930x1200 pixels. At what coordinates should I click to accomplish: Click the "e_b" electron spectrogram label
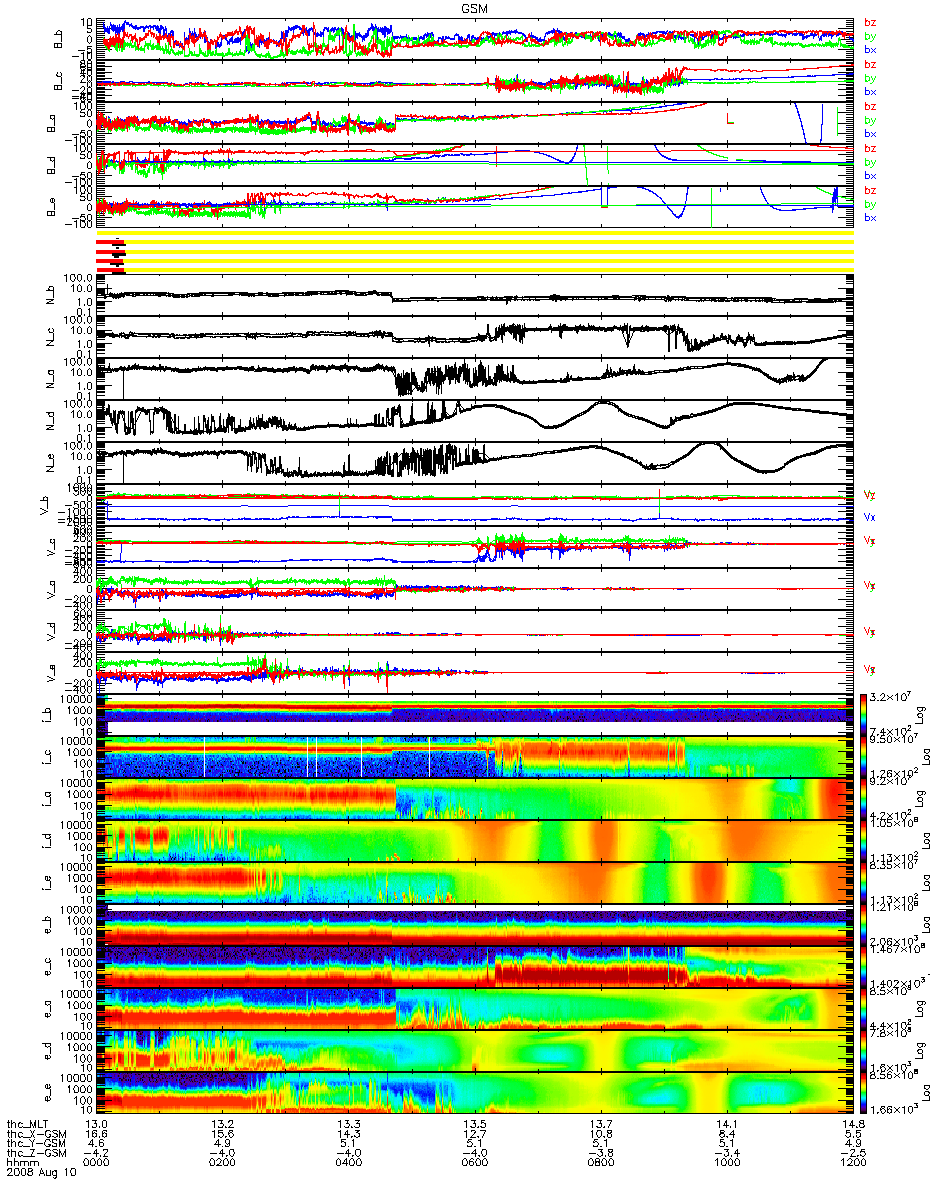[x=46, y=925]
